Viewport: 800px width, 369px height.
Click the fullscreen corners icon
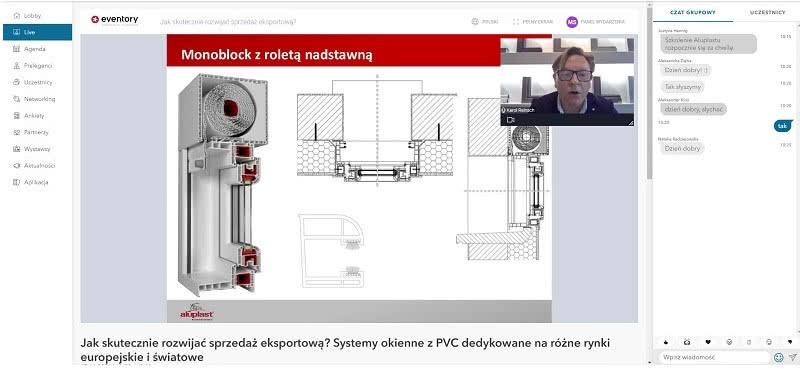tap(516, 22)
